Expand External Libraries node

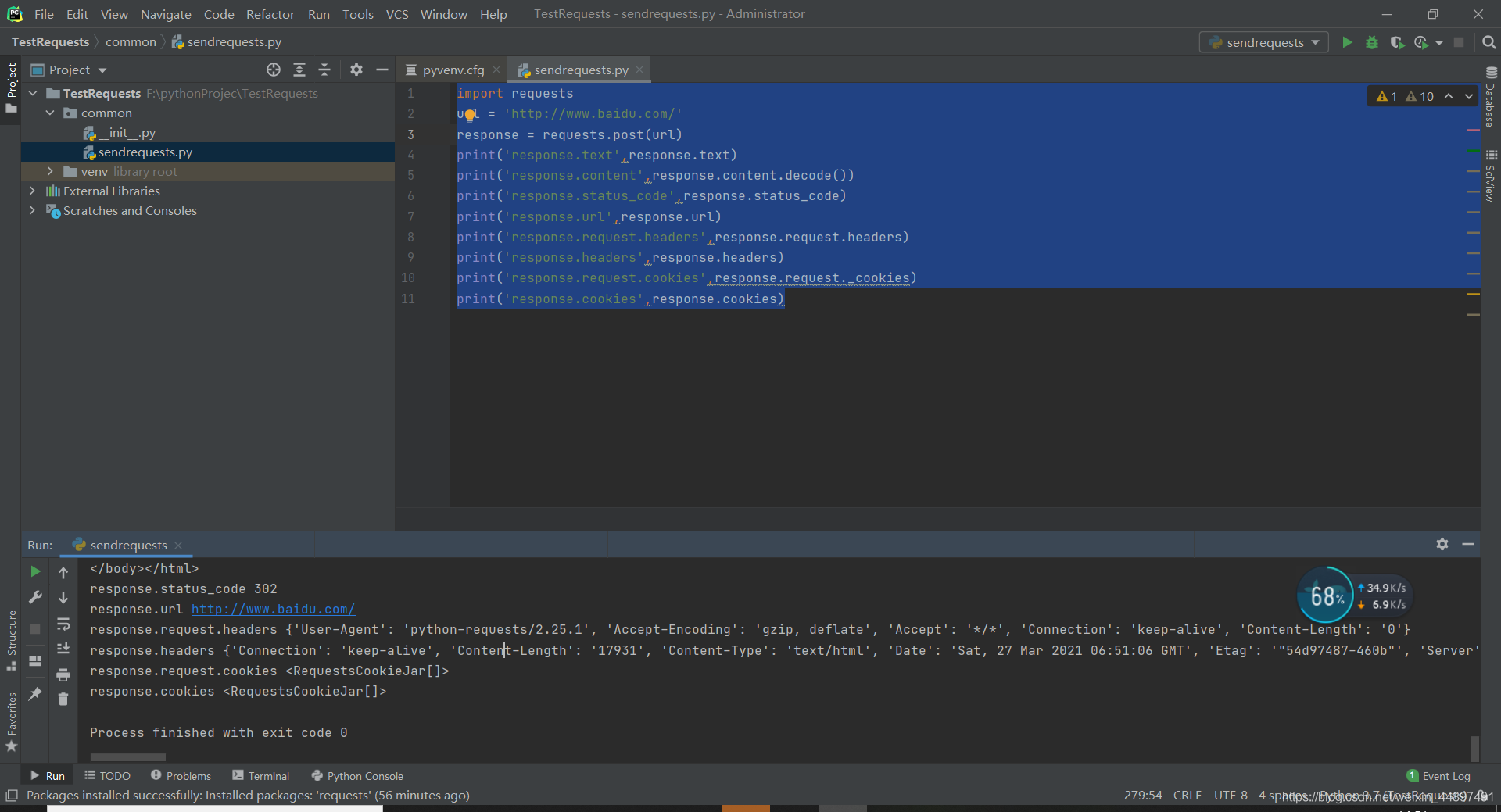click(x=32, y=191)
